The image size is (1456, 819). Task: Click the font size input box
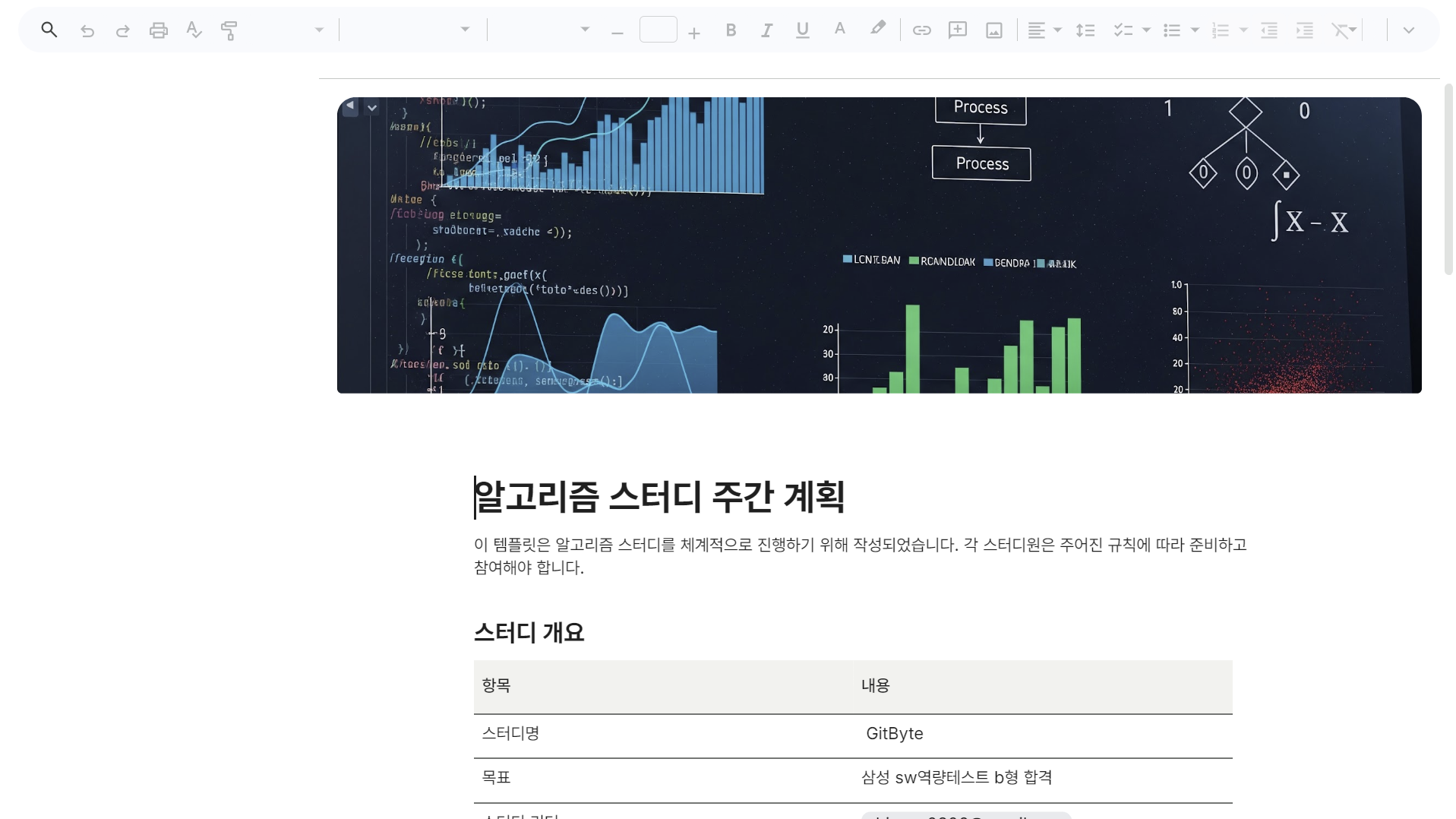(x=658, y=30)
